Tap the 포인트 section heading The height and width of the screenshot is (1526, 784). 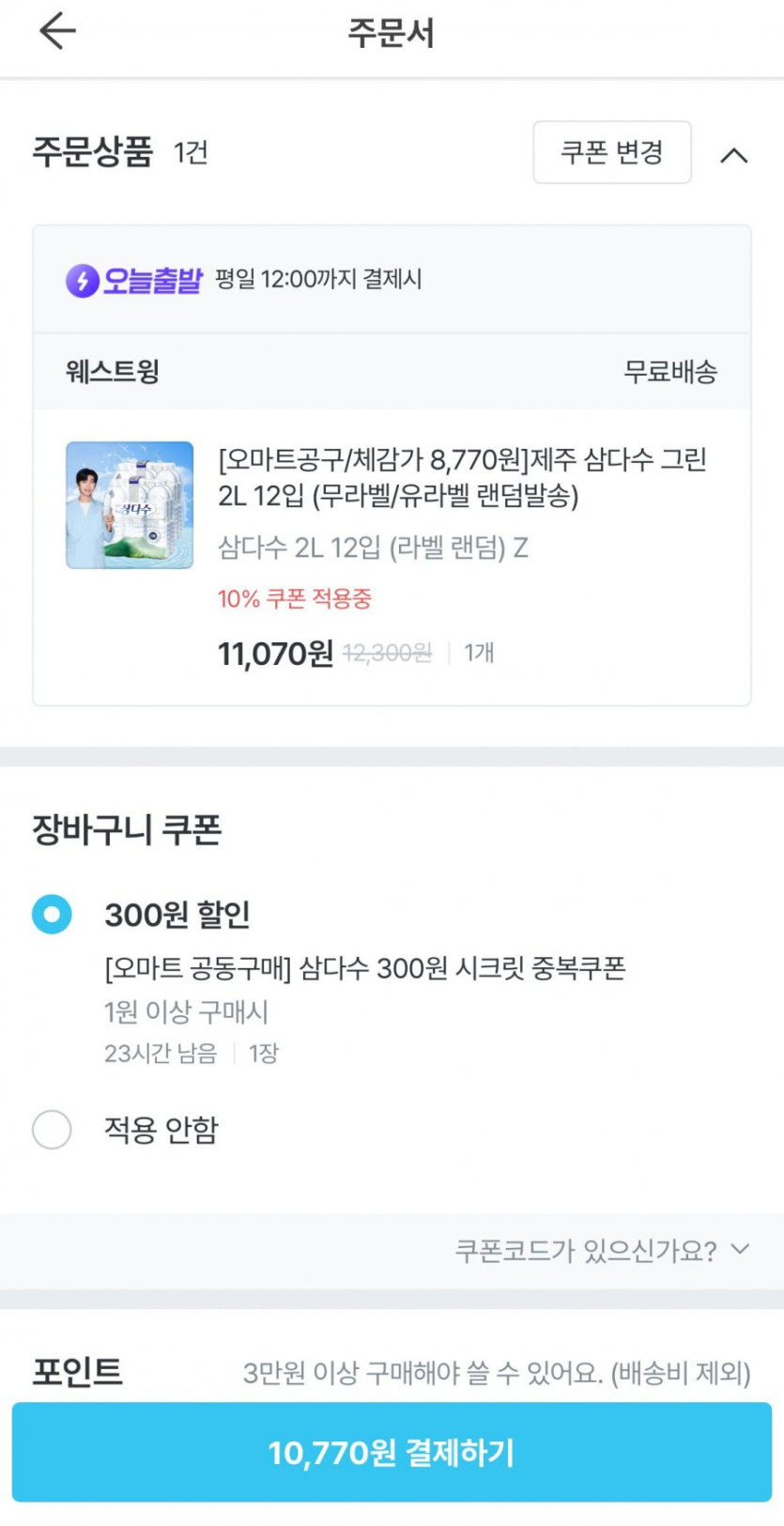click(x=78, y=1372)
